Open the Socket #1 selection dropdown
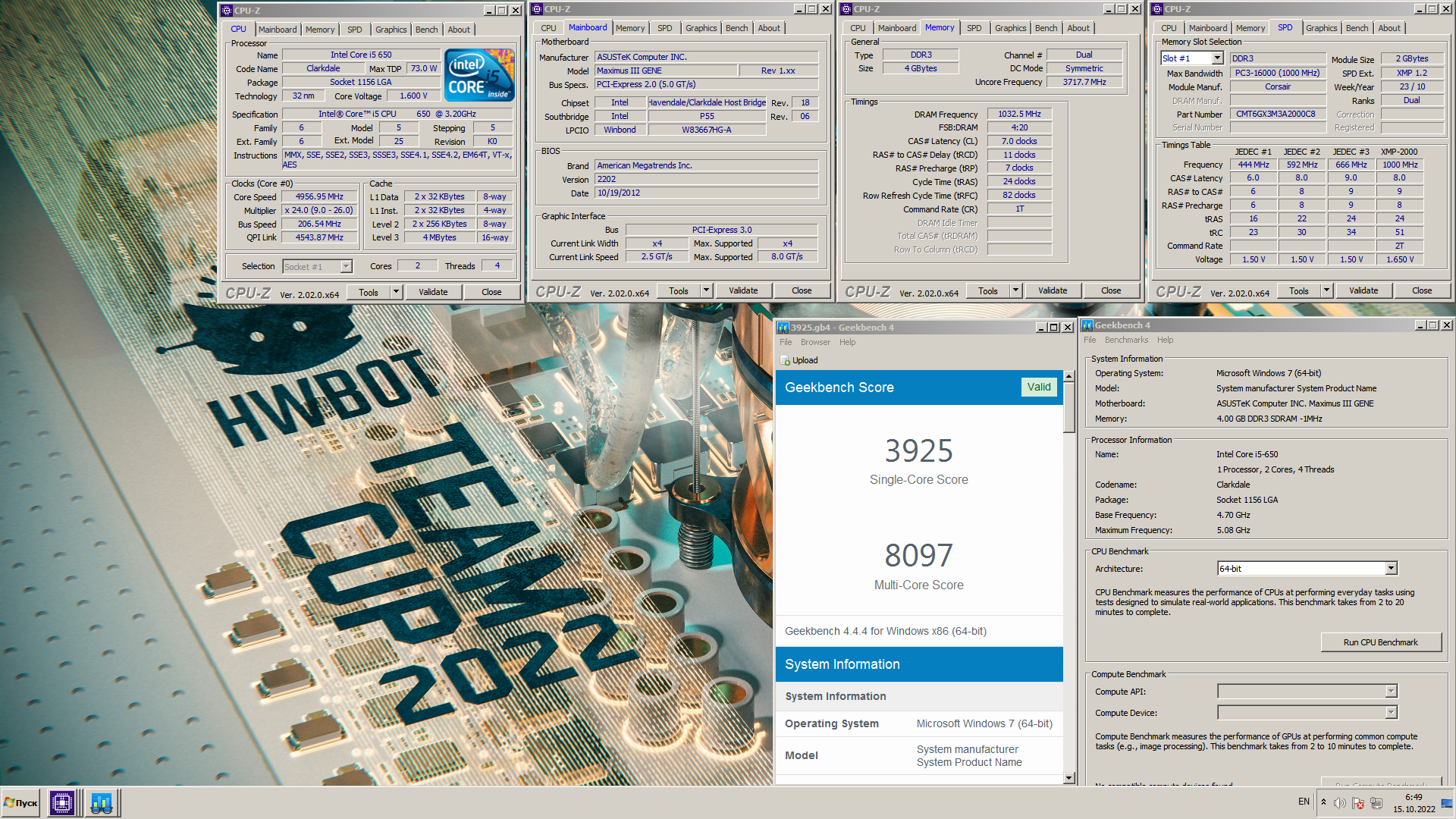1456x819 pixels. [x=346, y=266]
